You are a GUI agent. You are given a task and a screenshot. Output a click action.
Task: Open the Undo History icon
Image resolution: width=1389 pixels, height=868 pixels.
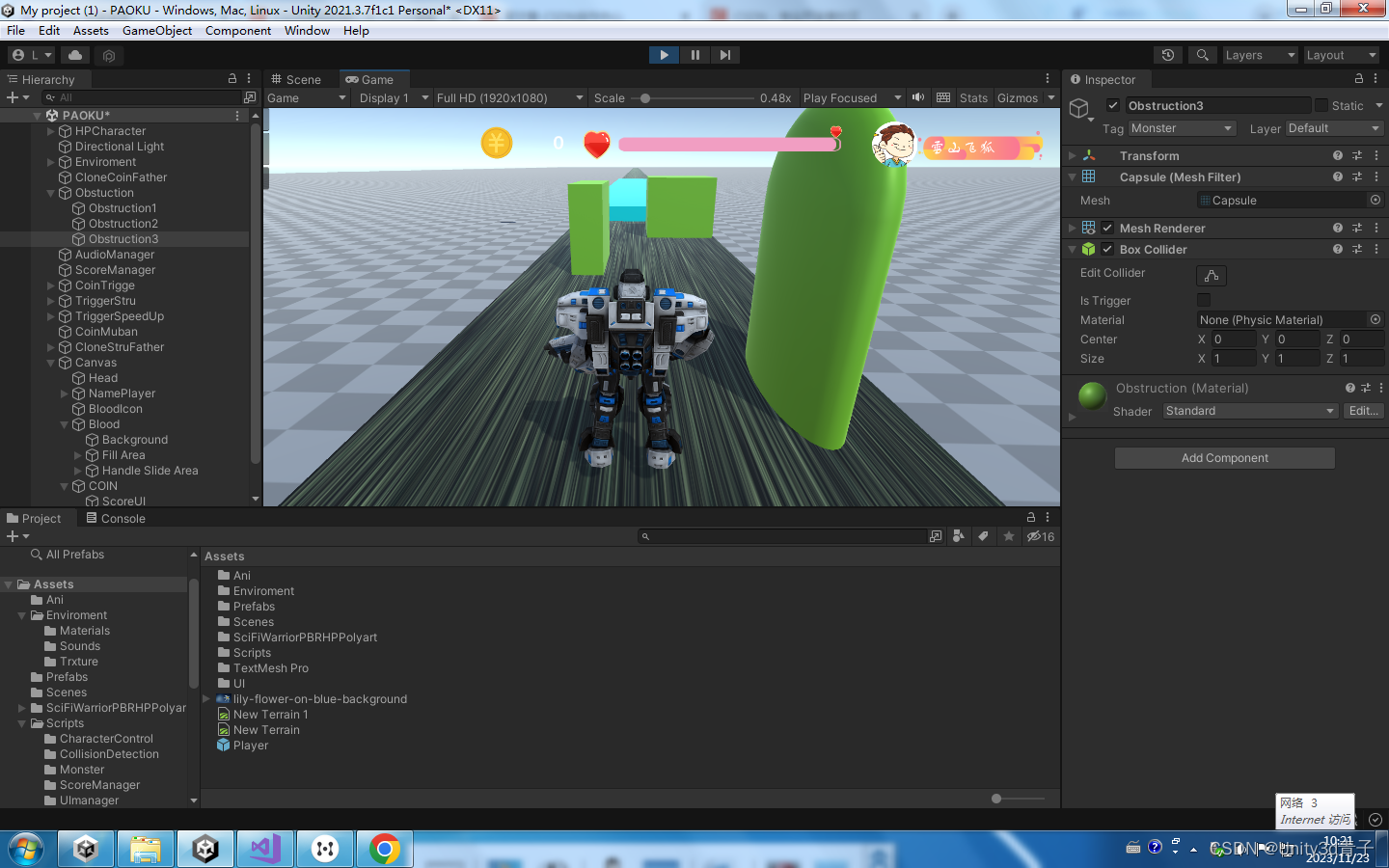point(1167,55)
